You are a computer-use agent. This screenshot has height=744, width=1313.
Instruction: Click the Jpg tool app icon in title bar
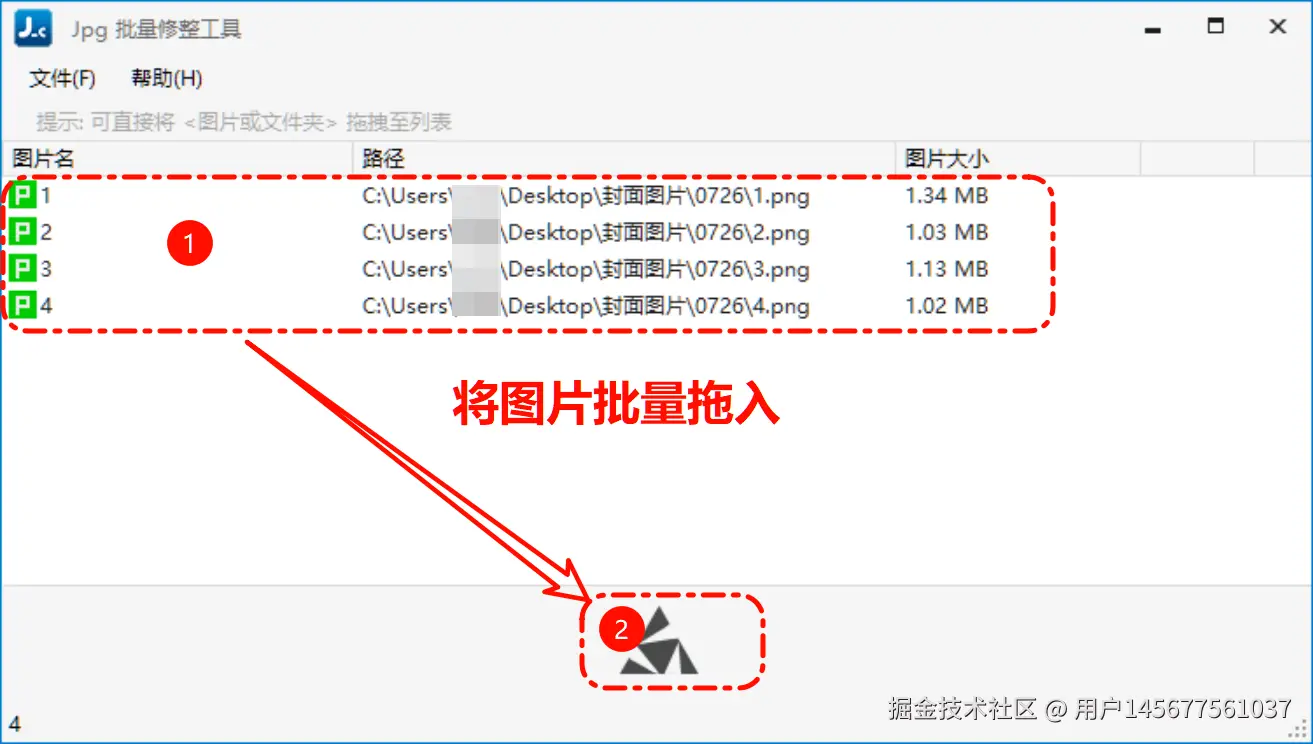[32, 28]
